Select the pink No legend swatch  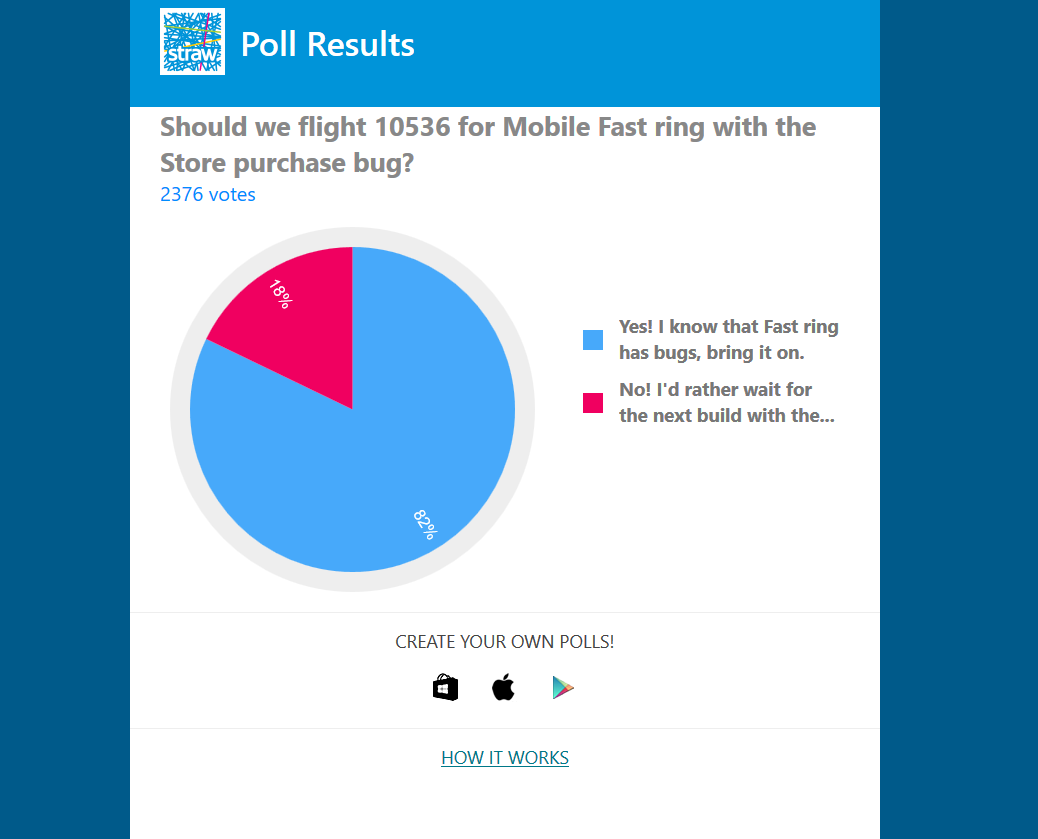coord(593,403)
